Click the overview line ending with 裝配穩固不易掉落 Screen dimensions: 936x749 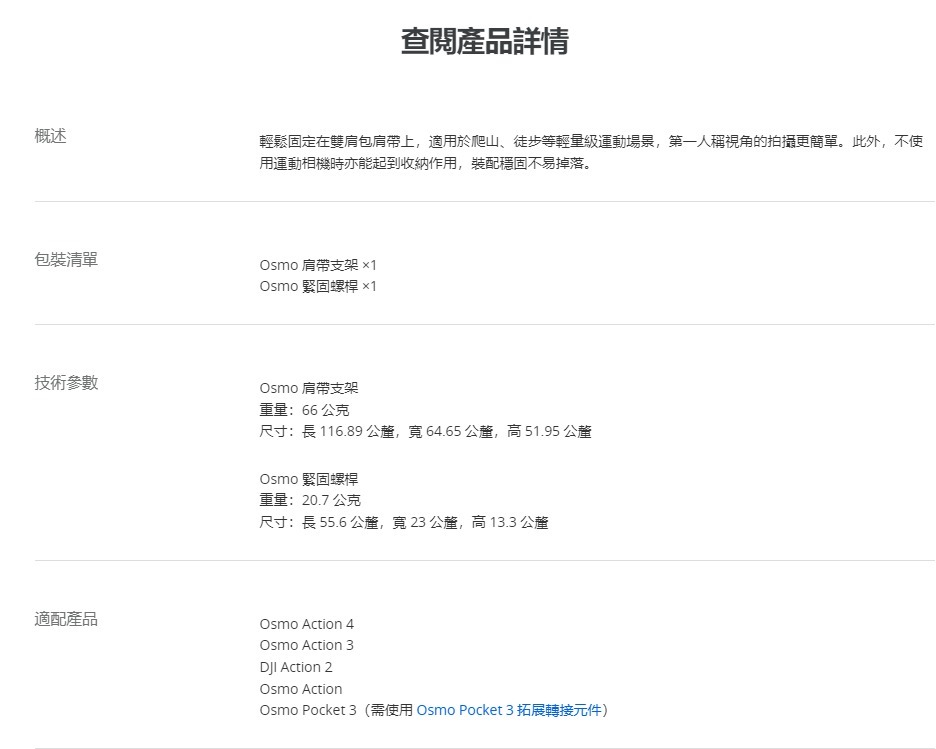tap(425, 163)
